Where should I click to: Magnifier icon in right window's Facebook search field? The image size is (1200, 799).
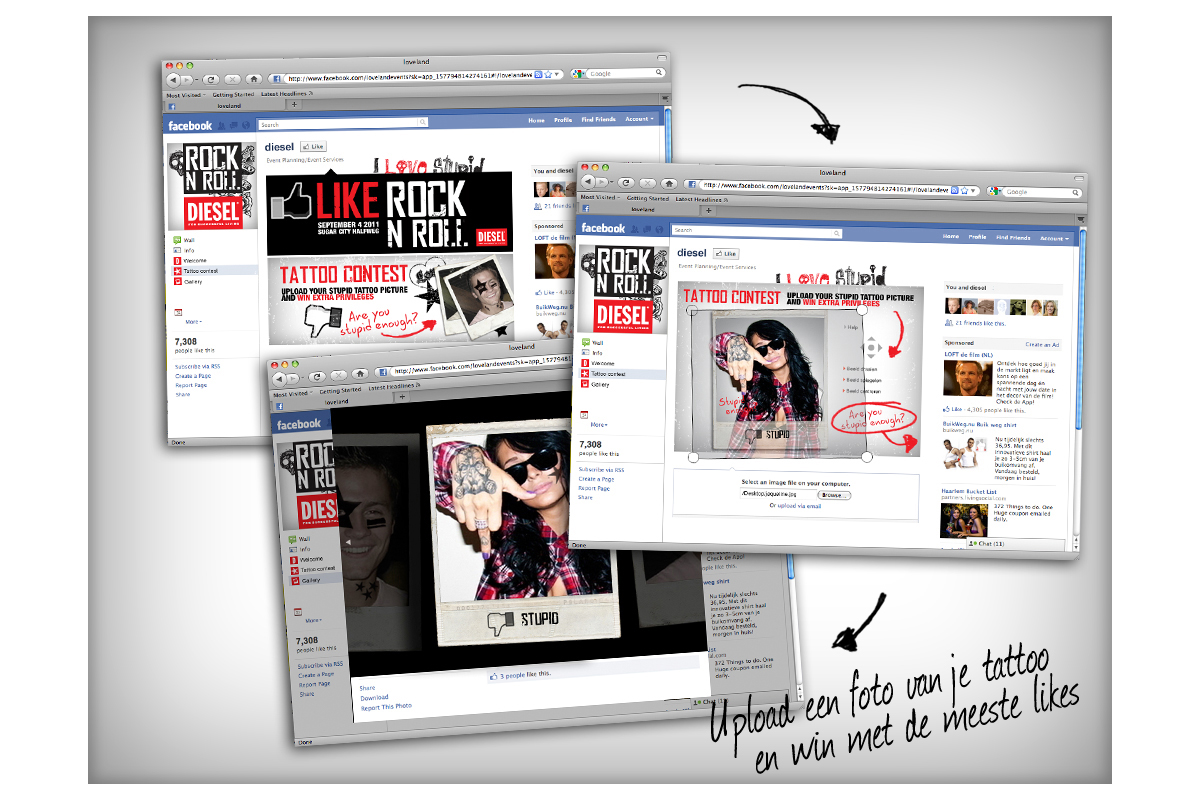point(838,232)
